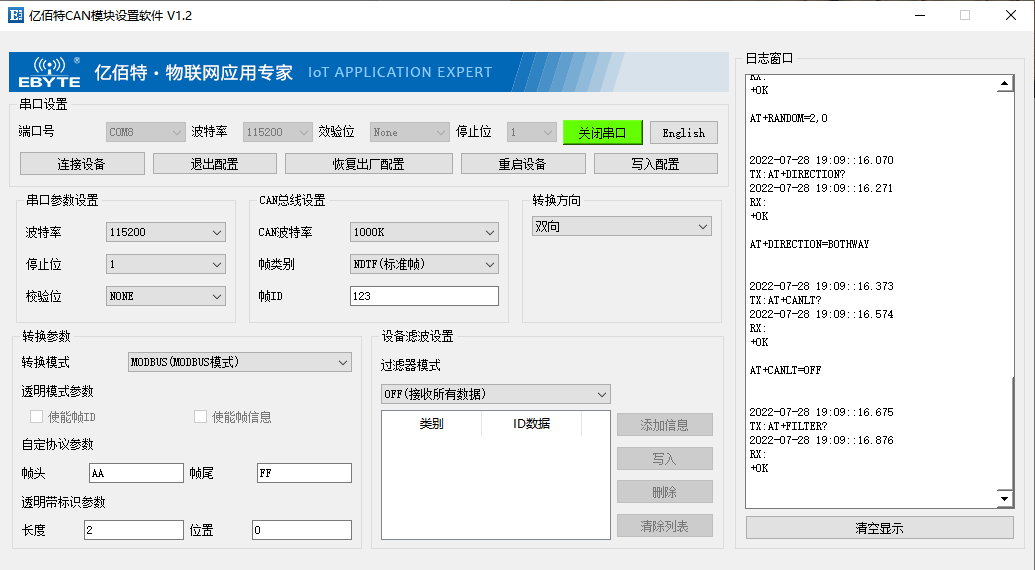
Task: Click the green 关闭串口 button
Action: (602, 133)
